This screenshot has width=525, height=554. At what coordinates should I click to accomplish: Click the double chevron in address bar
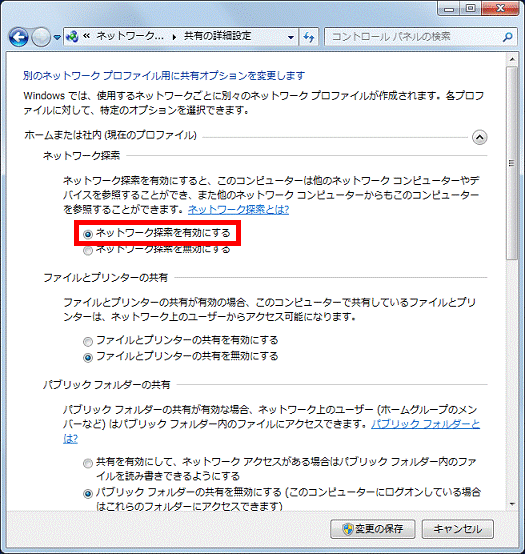click(87, 36)
